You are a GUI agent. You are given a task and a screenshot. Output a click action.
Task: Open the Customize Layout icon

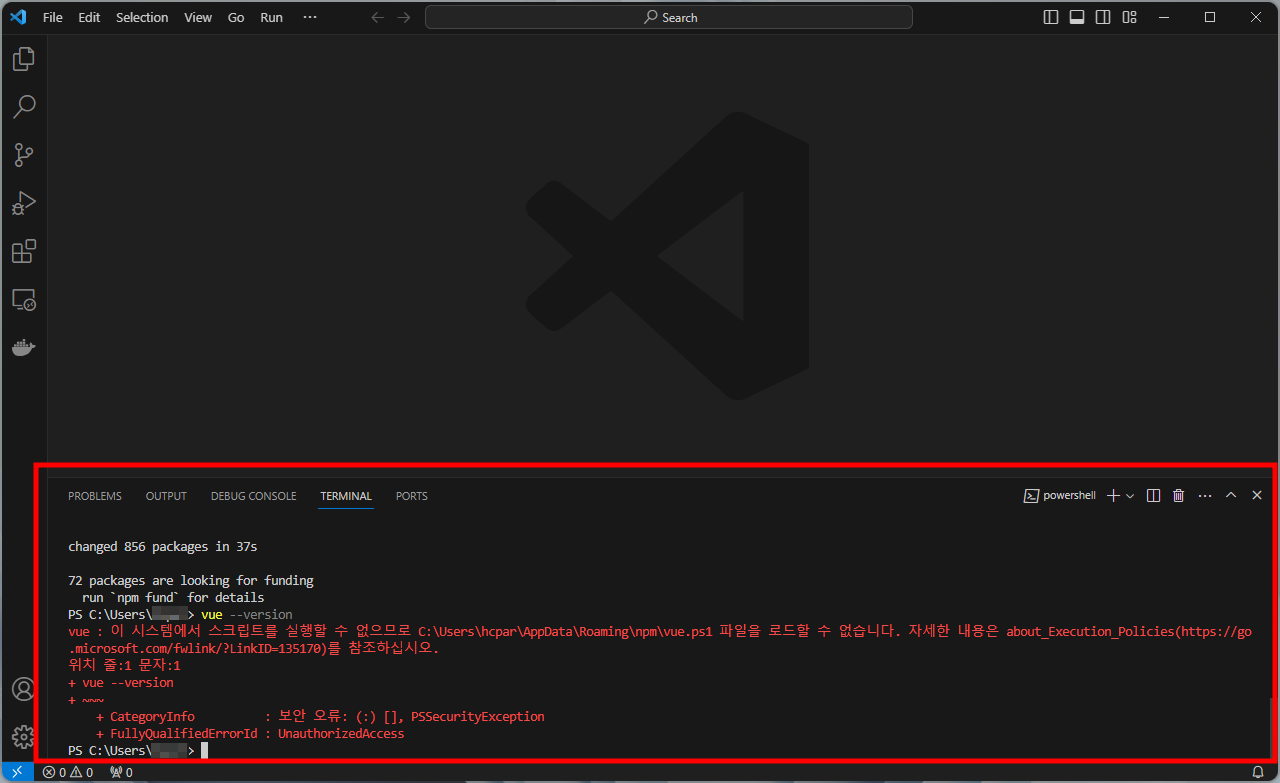tap(1129, 17)
